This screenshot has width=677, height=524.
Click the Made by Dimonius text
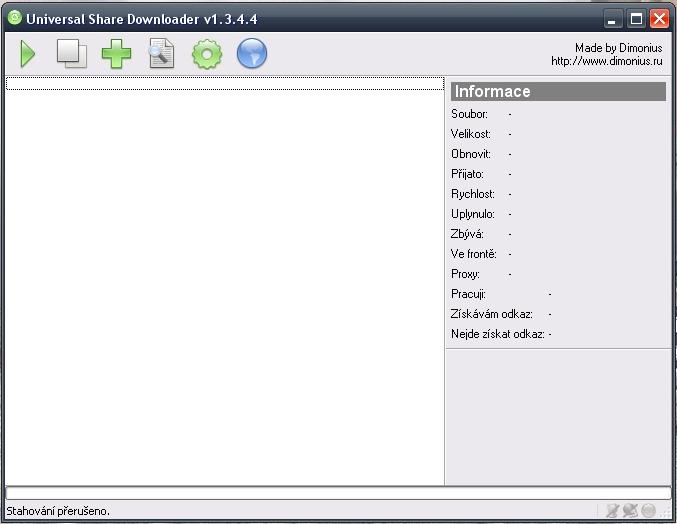point(619,47)
